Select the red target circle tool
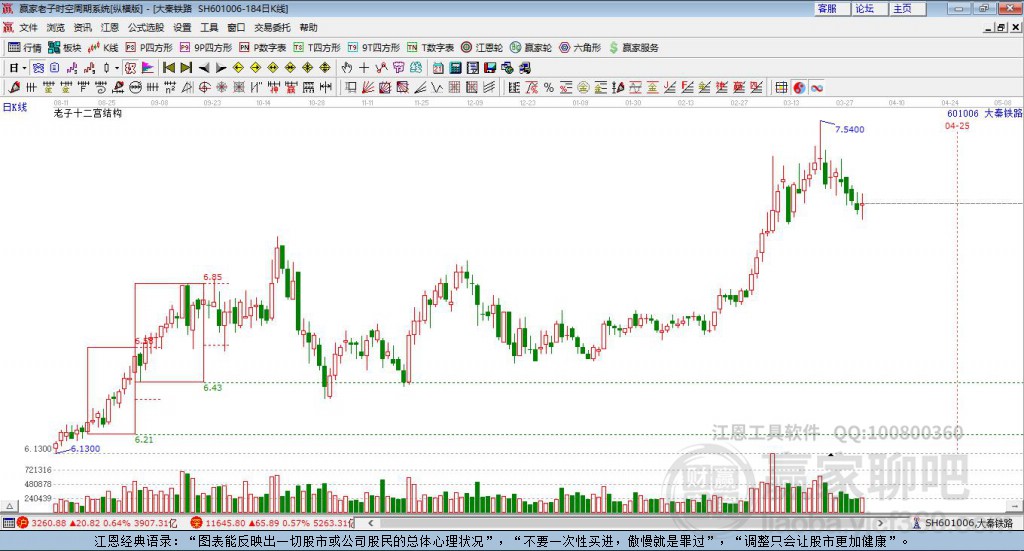Screen dimensions: 1024x551 [x=204, y=87]
